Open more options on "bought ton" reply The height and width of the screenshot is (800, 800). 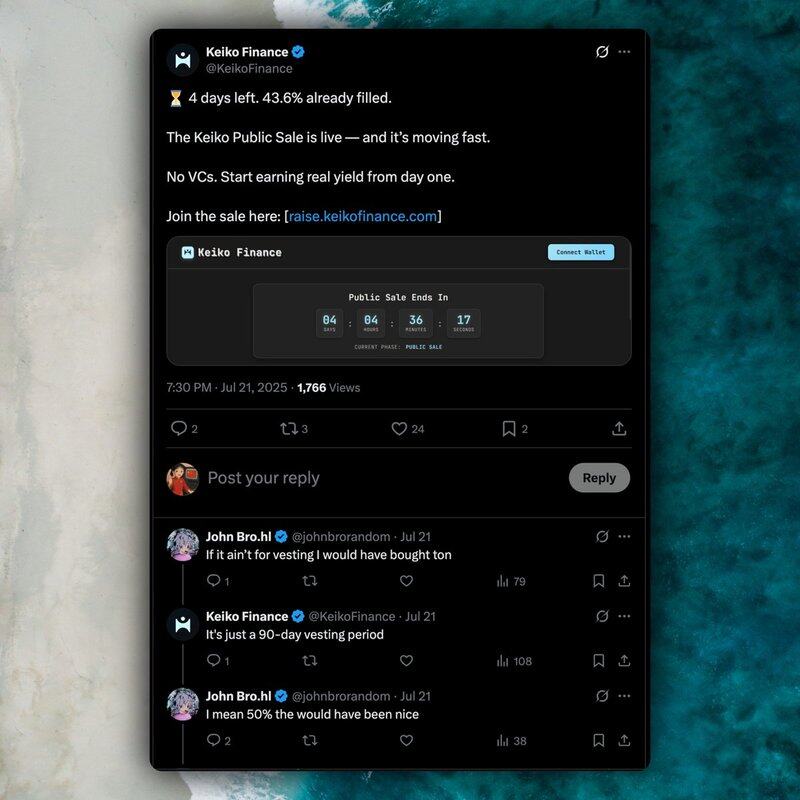[x=624, y=536]
